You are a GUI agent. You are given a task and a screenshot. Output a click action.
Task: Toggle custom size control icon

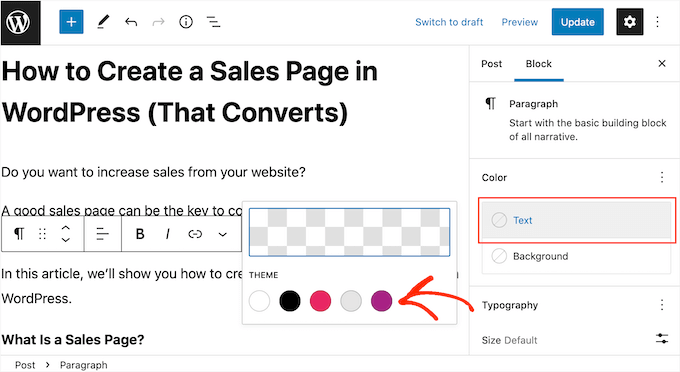pos(662,339)
